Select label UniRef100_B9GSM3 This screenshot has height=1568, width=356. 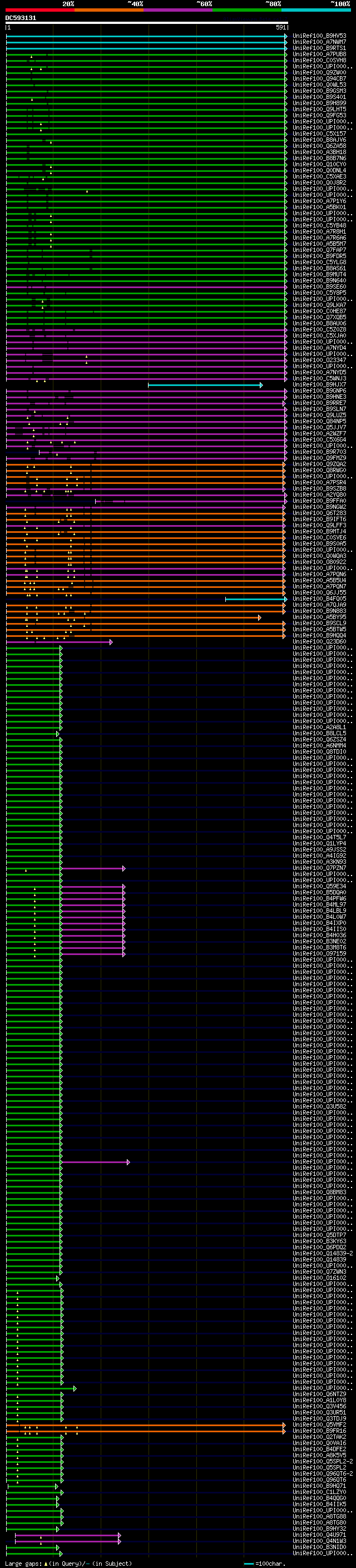pos(319,91)
